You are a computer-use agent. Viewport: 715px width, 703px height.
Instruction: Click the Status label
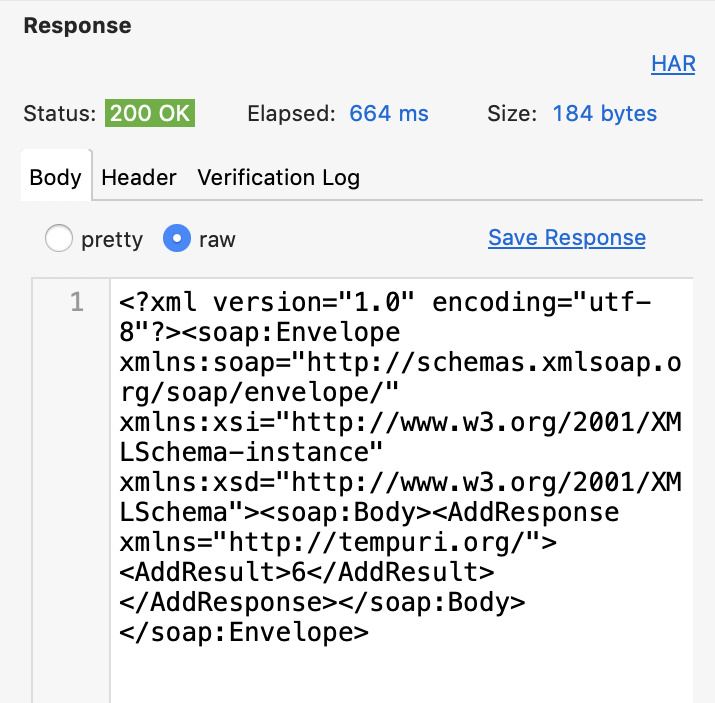pyautogui.click(x=60, y=113)
